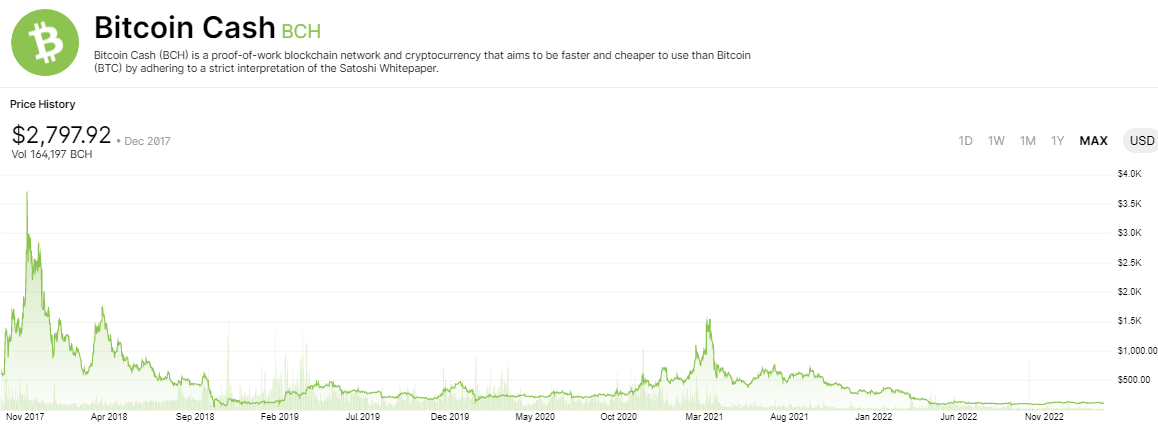1158x433 pixels.
Task: Click the Oct 2020 axis label
Action: click(x=620, y=416)
